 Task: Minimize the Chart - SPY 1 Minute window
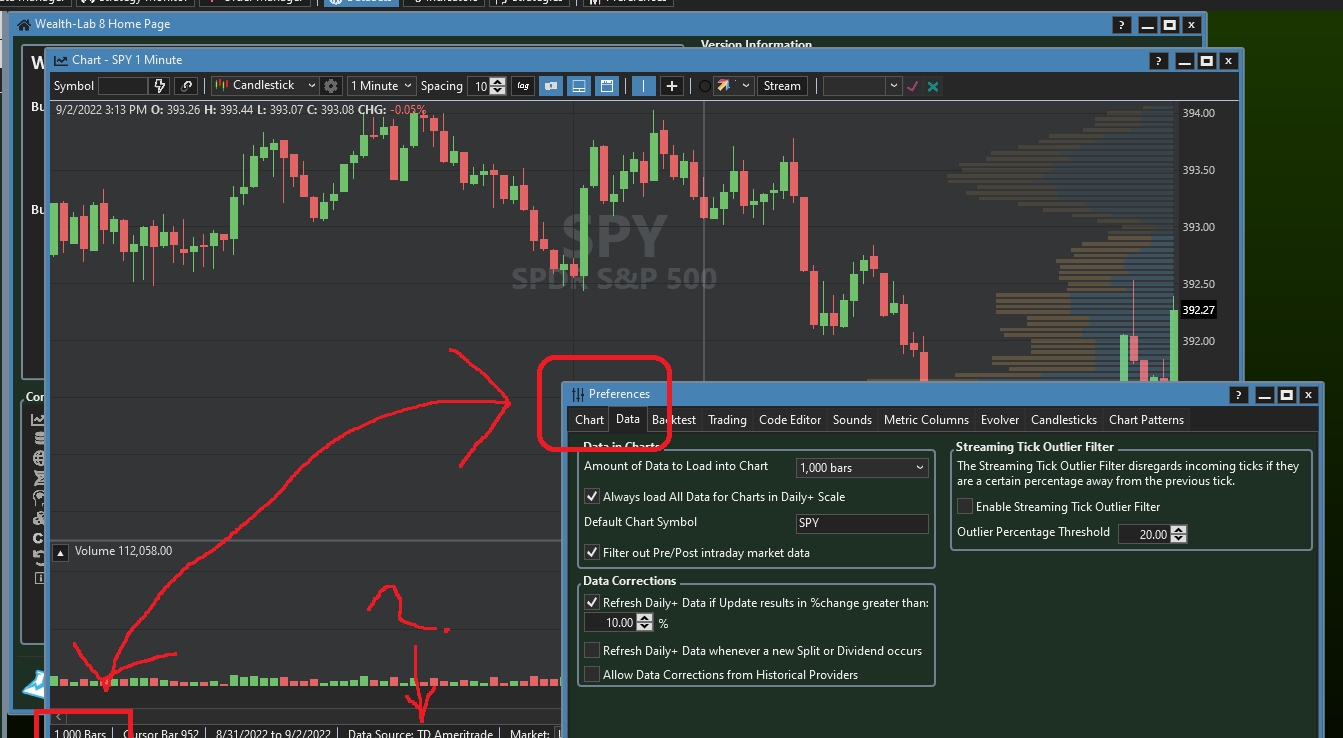click(1184, 61)
